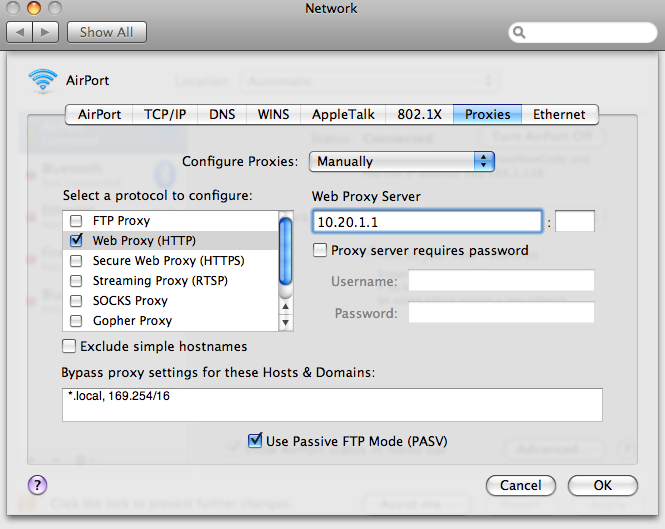Screen dimensions: 665x529
Task: Enable Exclude simple hostnames option
Action: [69, 346]
